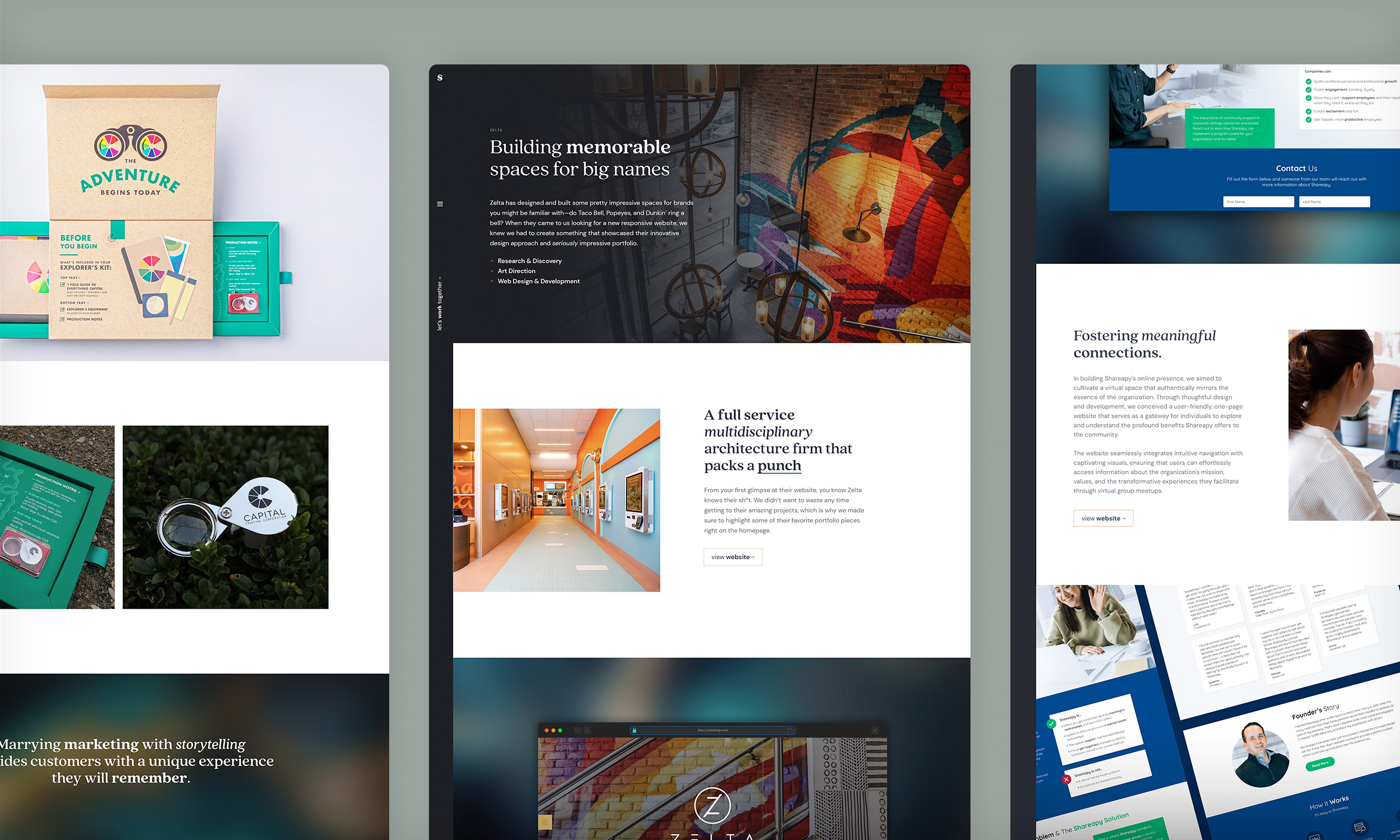Screen dimensions: 1400x840
Task: Click the testimonial card signed Michael
Action: coord(1286,651)
